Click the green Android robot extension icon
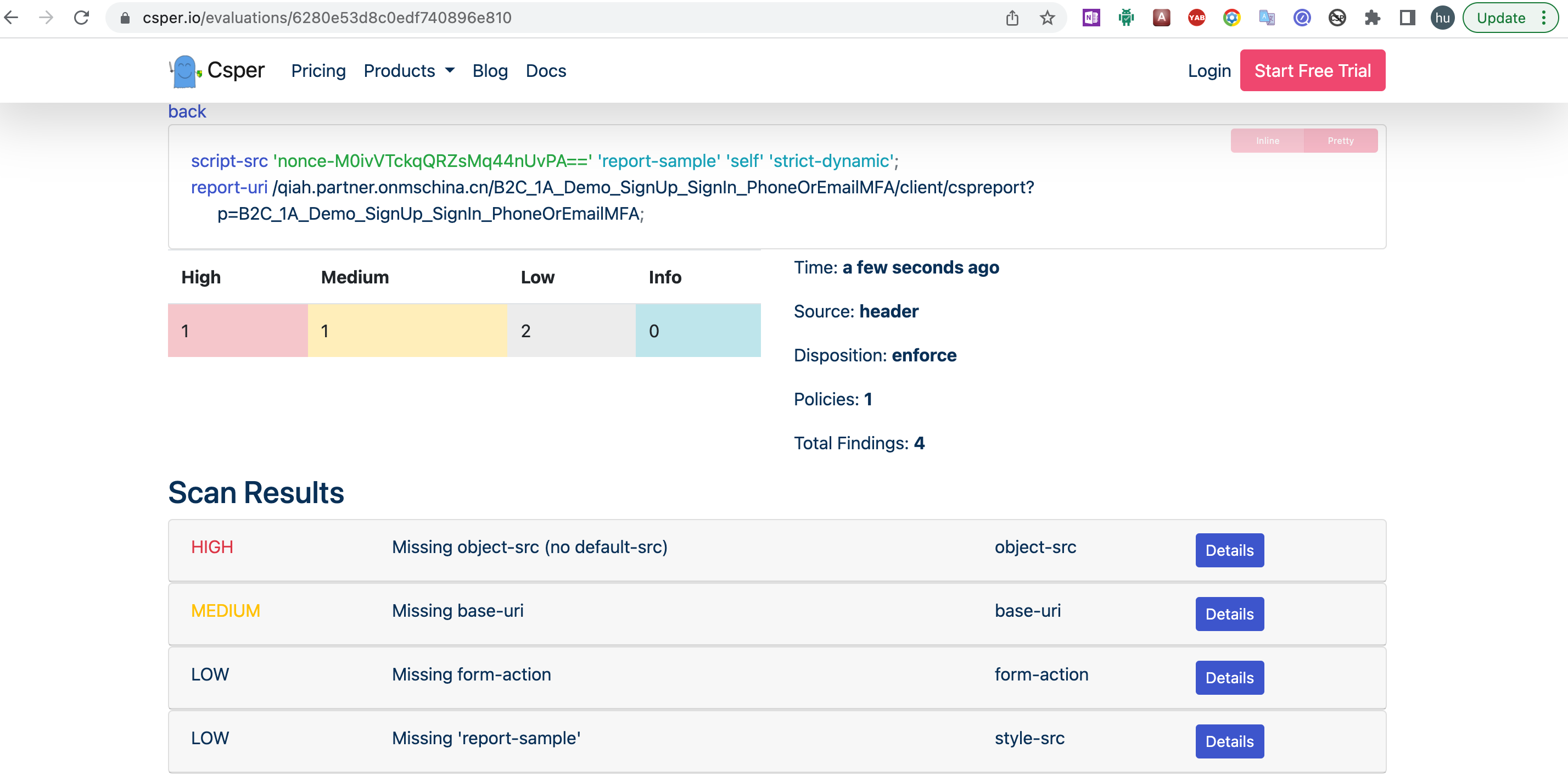The width and height of the screenshot is (1568, 781). 1126,18
